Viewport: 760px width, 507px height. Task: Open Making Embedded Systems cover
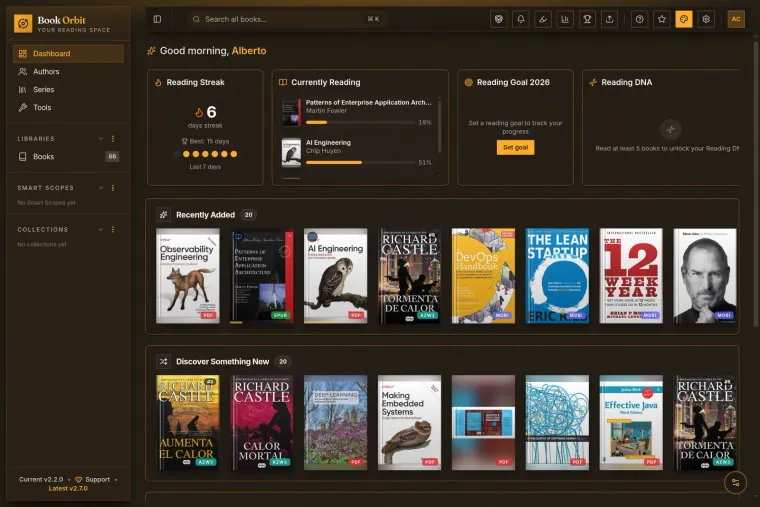410,423
